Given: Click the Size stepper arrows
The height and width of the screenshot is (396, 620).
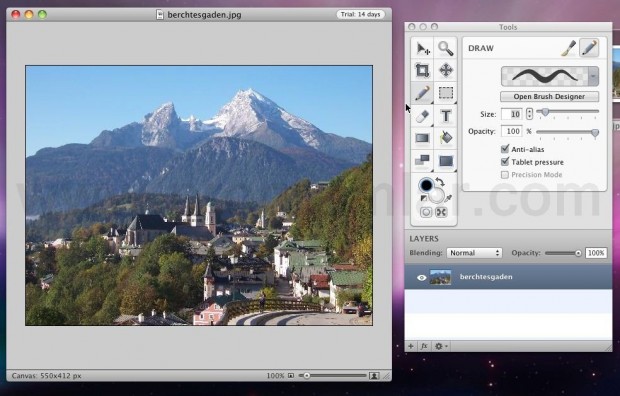Looking at the screenshot, I should [x=529, y=114].
